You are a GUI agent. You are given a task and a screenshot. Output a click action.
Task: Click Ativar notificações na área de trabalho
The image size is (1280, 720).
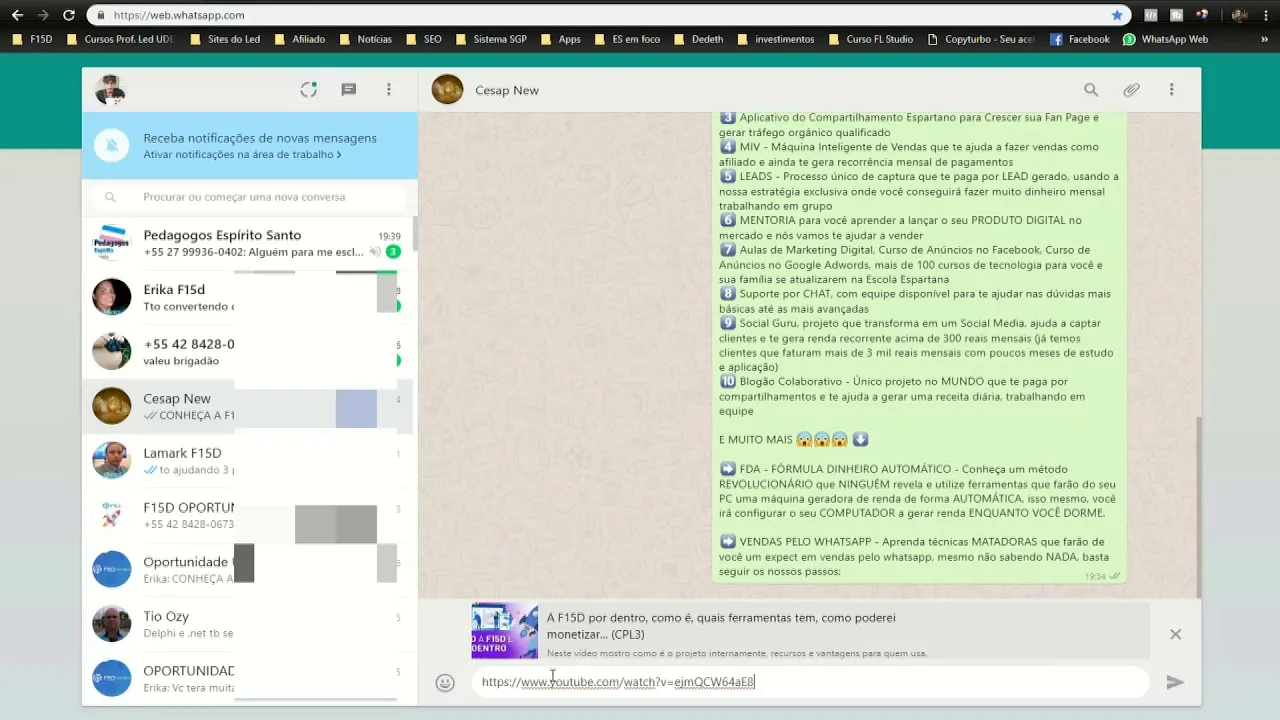242,155
